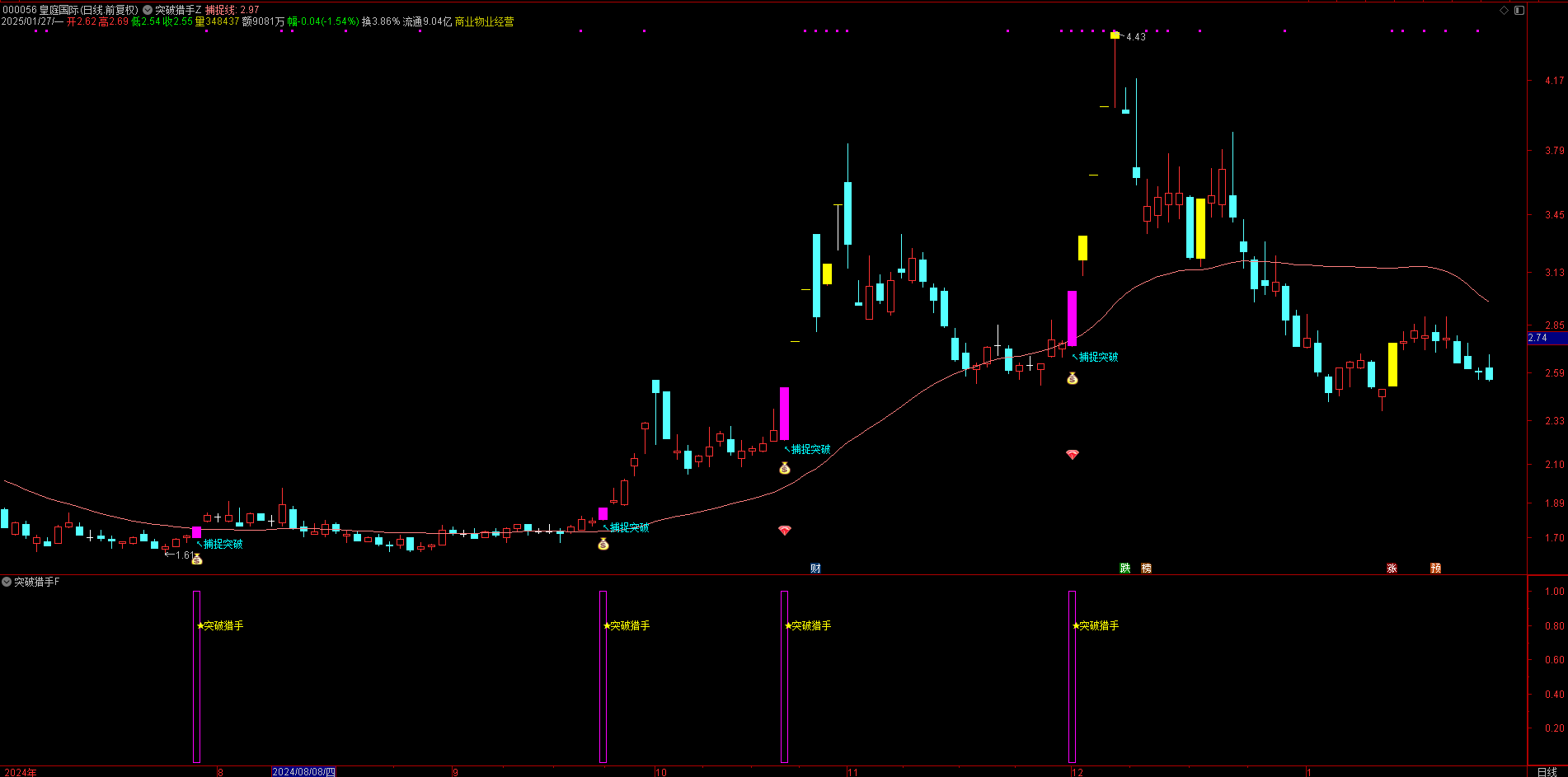Image resolution: width=1568 pixels, height=777 pixels.
Task: Select the yellow candle at the 4.43 high
Action: click(1115, 35)
